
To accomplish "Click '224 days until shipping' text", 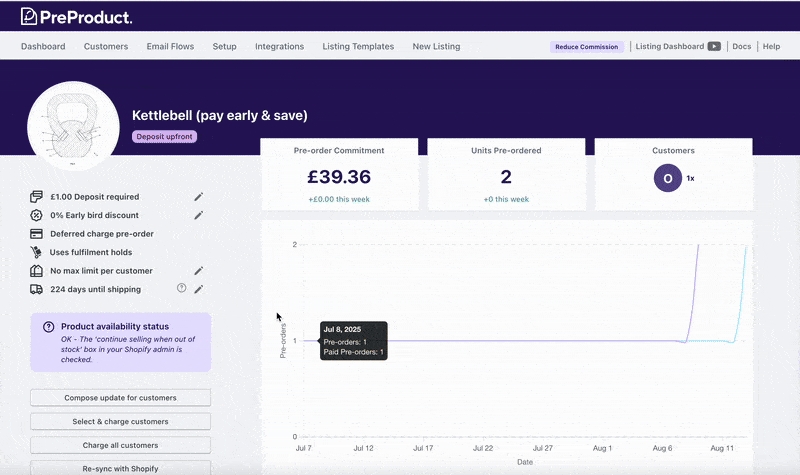I will [x=95, y=289].
